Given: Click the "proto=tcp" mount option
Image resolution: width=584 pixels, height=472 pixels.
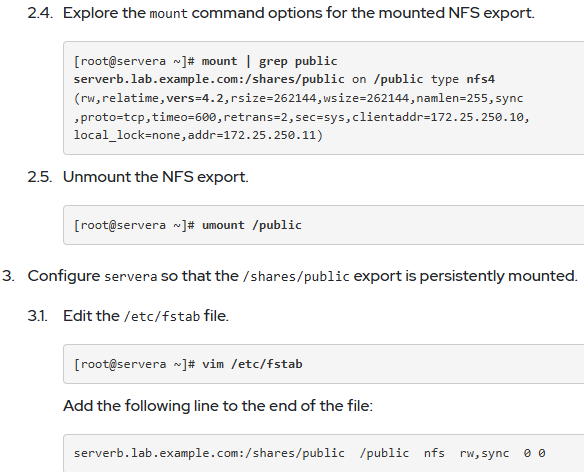Looking at the screenshot, I should pyautogui.click(x=112, y=117).
